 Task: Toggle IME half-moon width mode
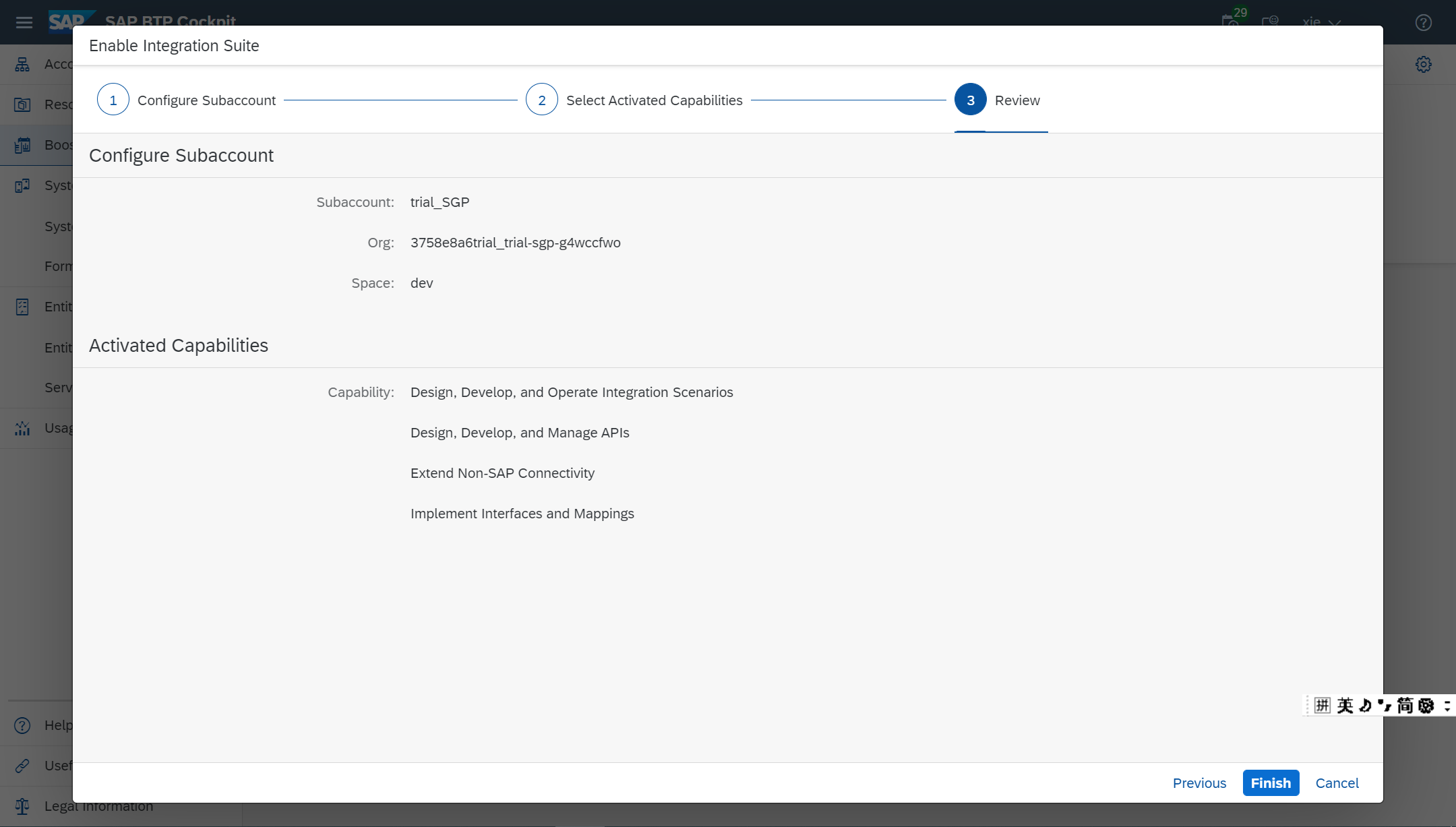tap(1365, 706)
